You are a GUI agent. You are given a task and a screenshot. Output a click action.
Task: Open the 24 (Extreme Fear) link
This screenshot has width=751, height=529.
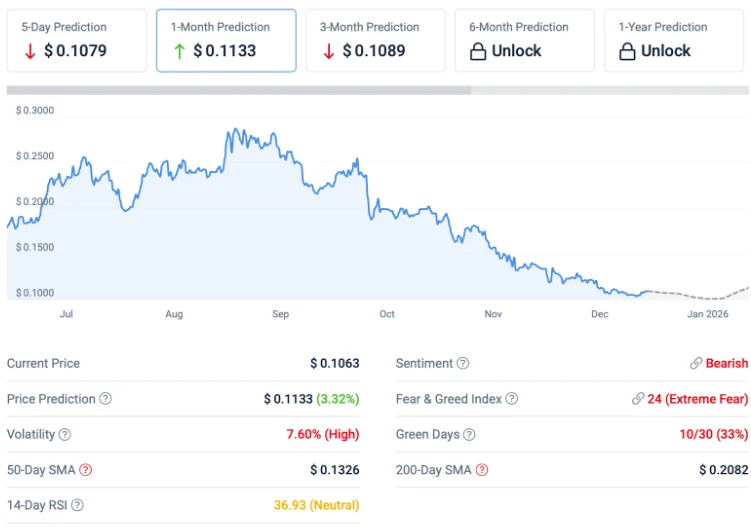pos(690,399)
